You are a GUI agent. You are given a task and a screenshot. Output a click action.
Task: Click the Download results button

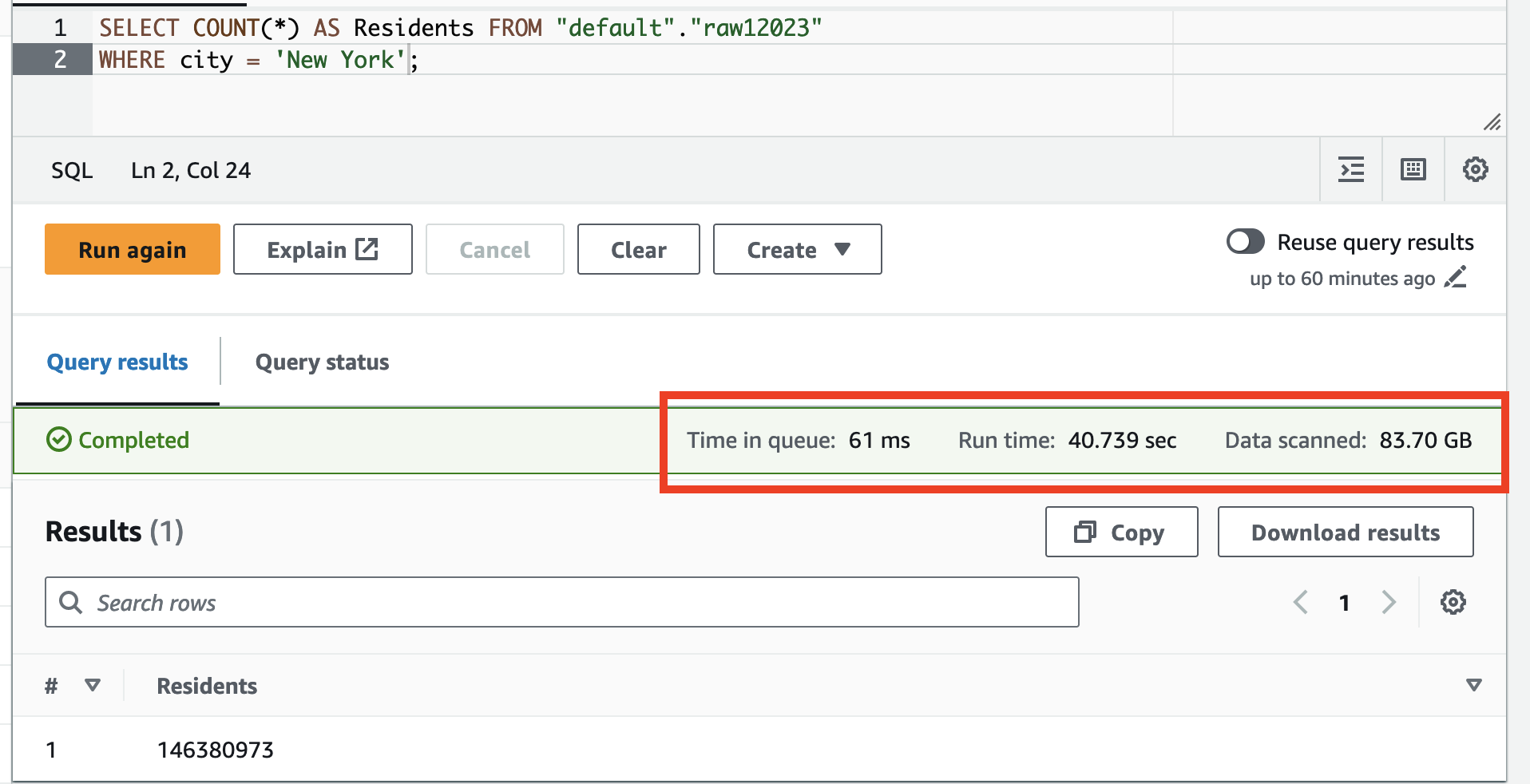click(1345, 532)
